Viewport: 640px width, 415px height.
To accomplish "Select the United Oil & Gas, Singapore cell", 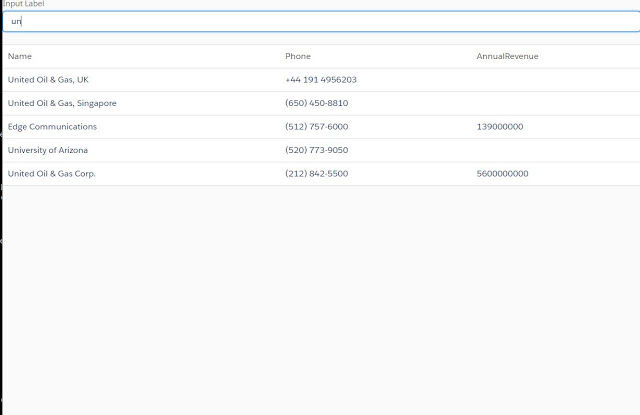I will click(62, 103).
